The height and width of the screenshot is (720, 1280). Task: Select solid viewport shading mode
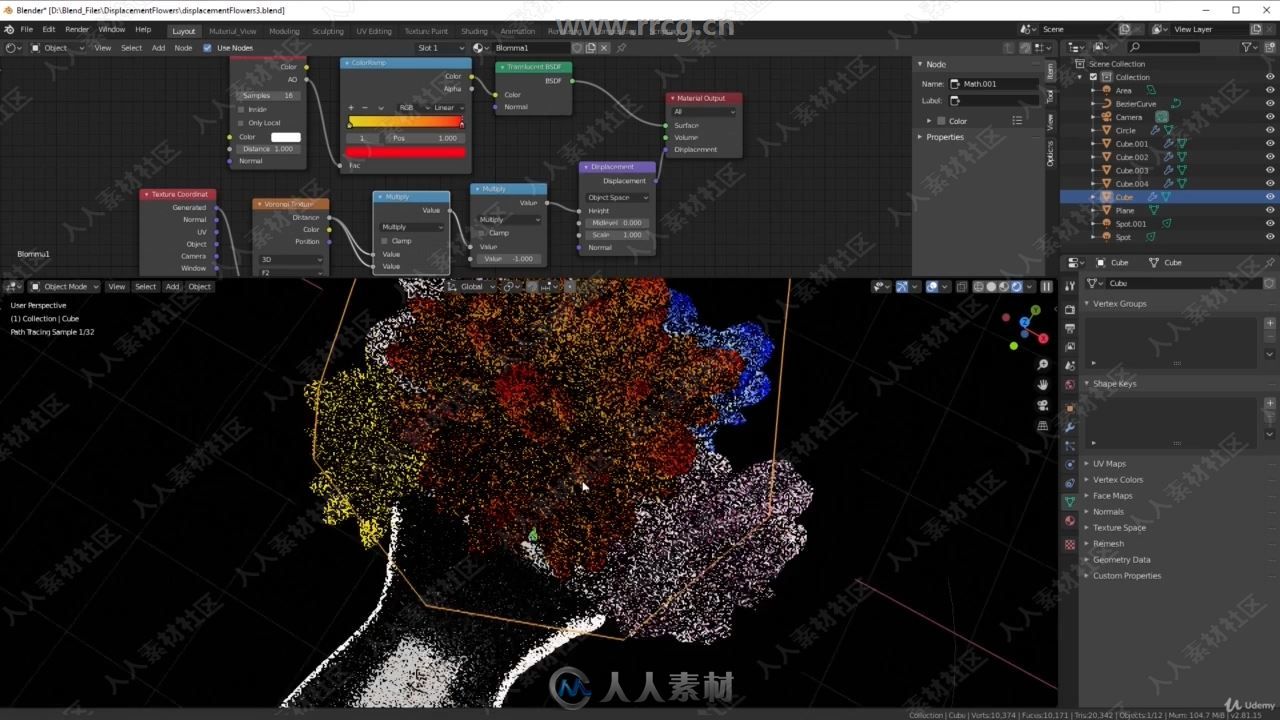pyautogui.click(x=991, y=286)
